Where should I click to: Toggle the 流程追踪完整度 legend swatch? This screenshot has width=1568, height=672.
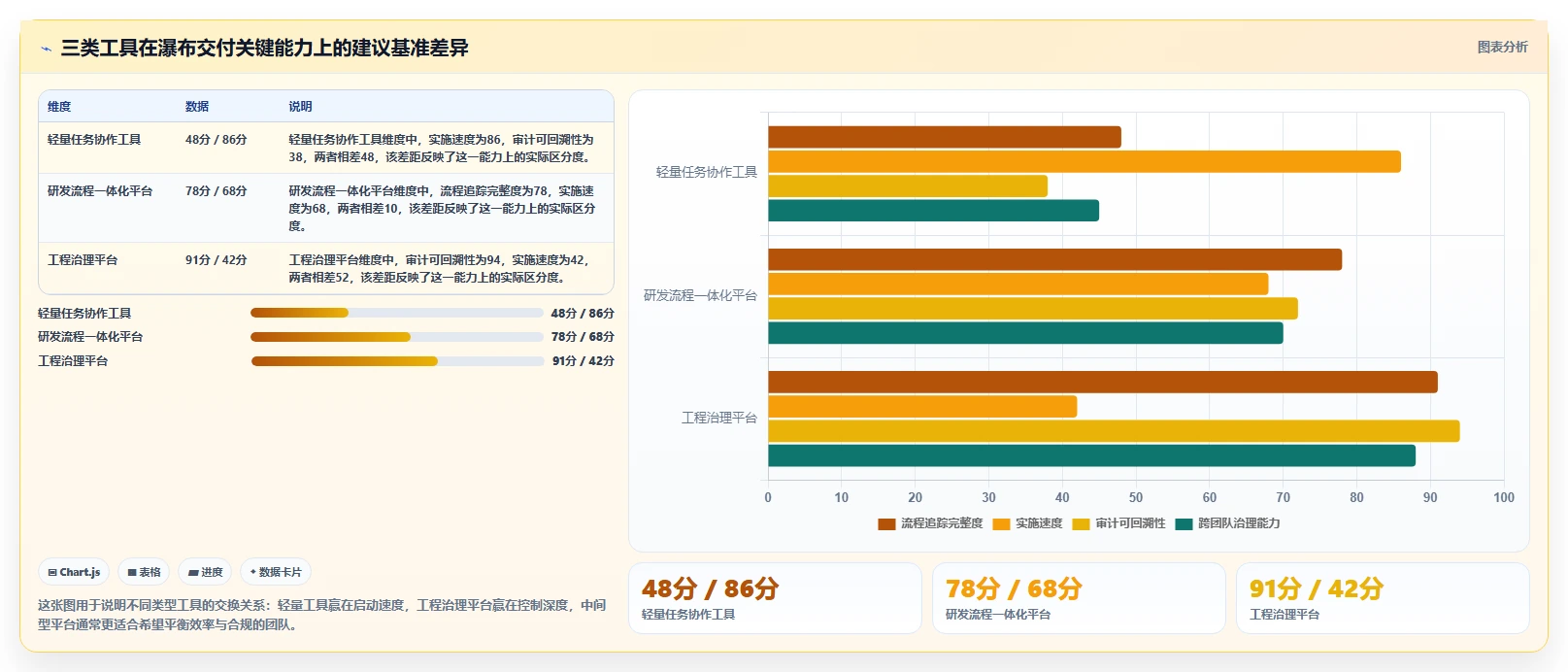click(x=886, y=523)
